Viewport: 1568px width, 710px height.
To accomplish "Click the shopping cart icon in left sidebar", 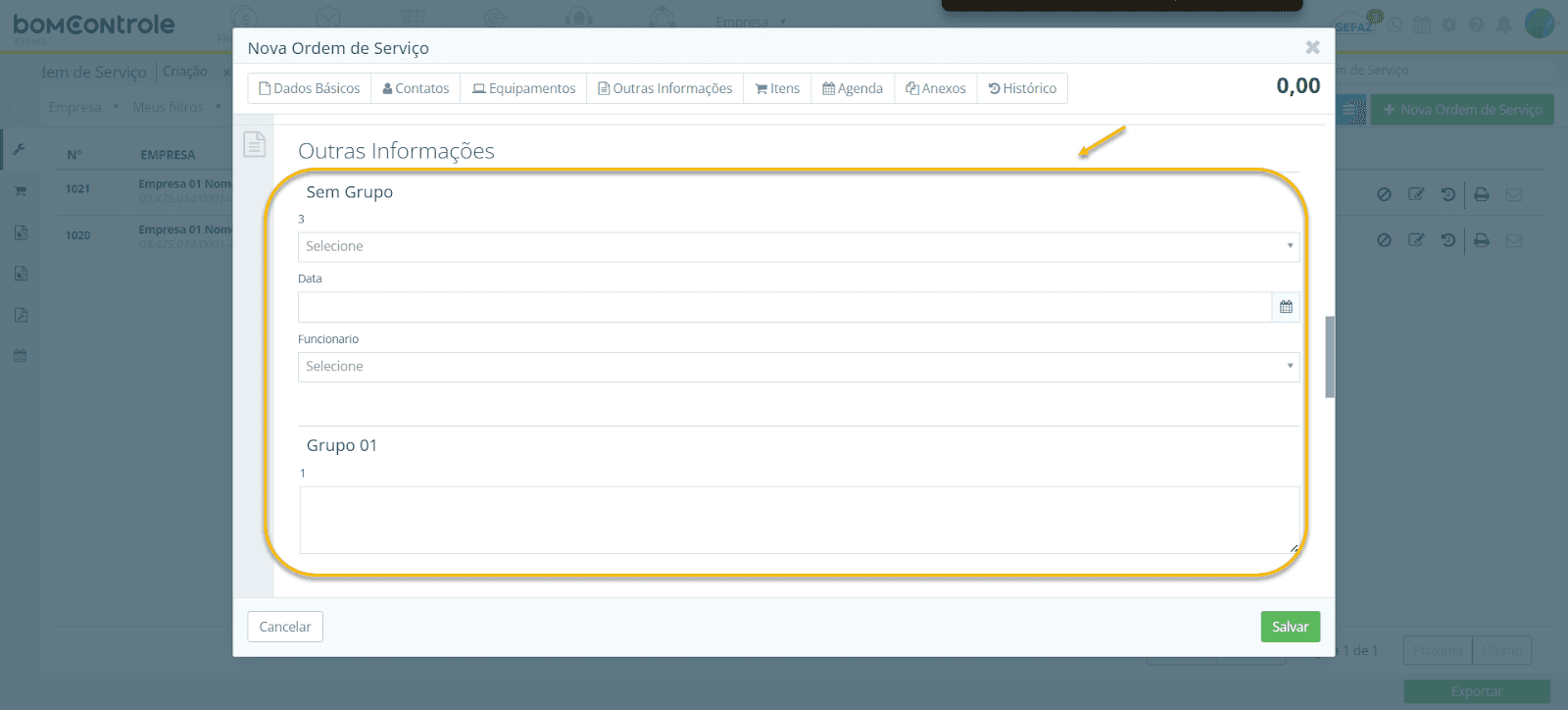I will 20,191.
